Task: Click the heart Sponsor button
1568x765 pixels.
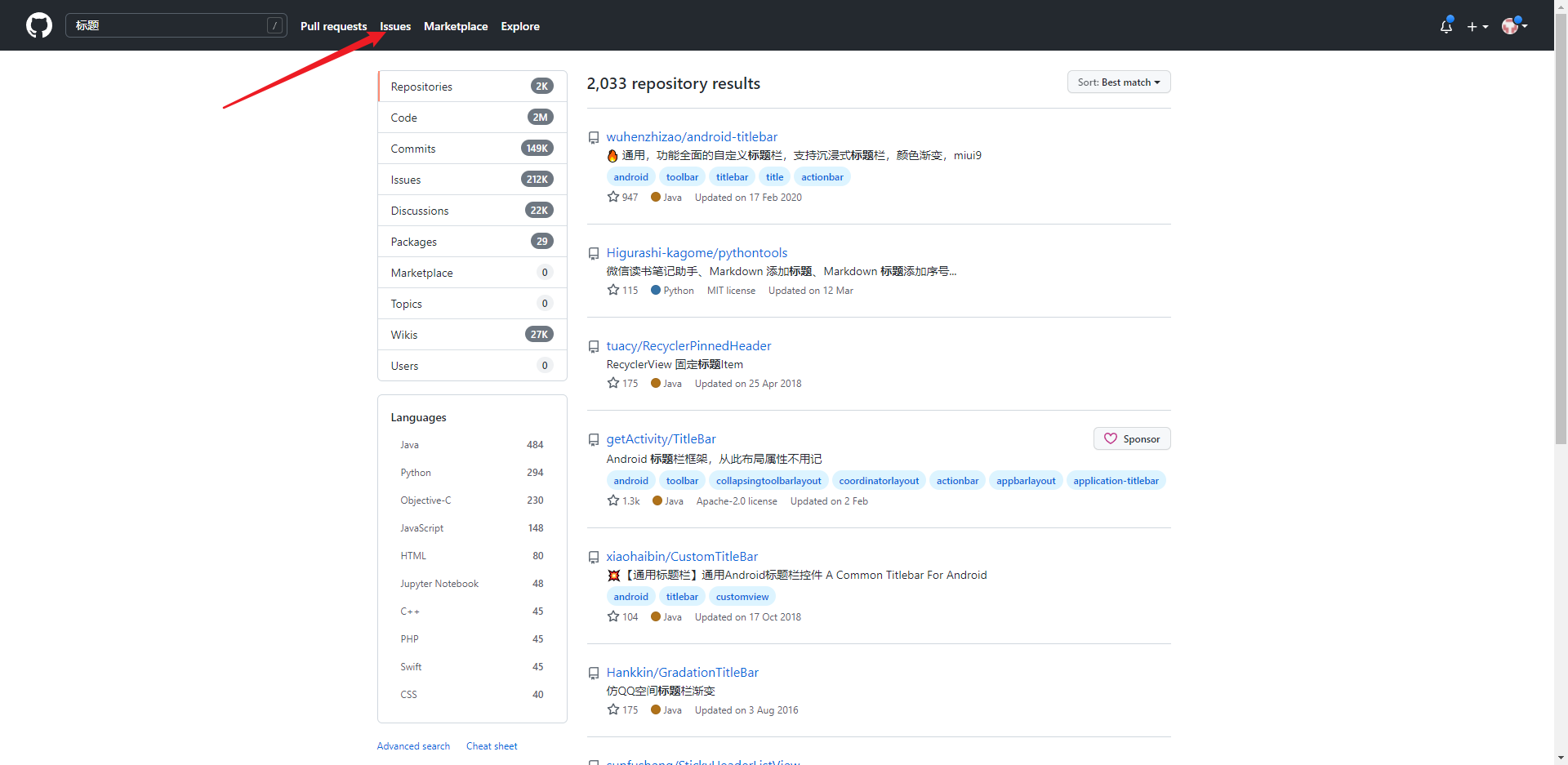Action: point(1131,438)
